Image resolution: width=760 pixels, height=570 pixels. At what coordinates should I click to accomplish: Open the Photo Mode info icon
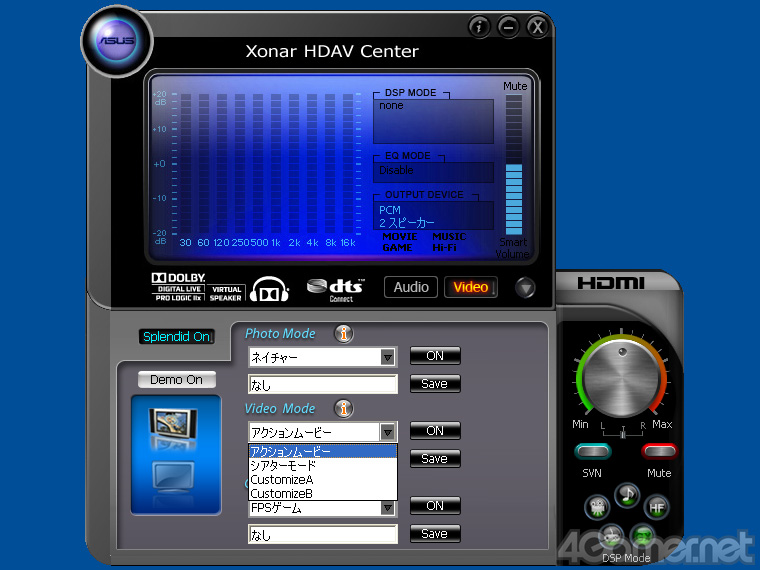point(344,333)
